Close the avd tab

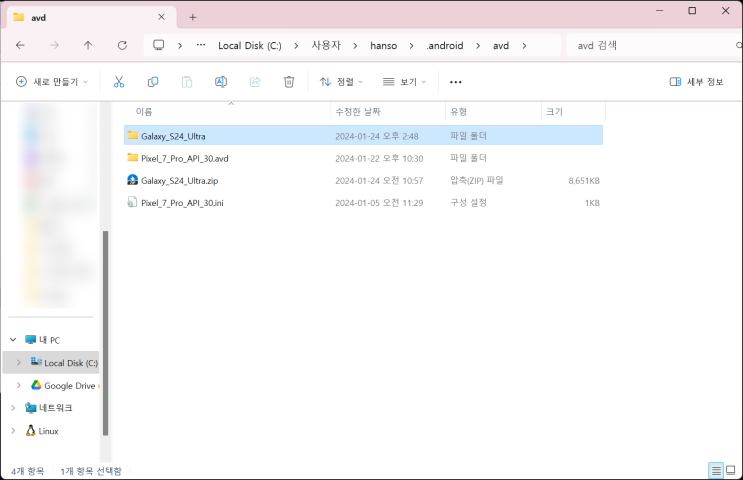(162, 17)
